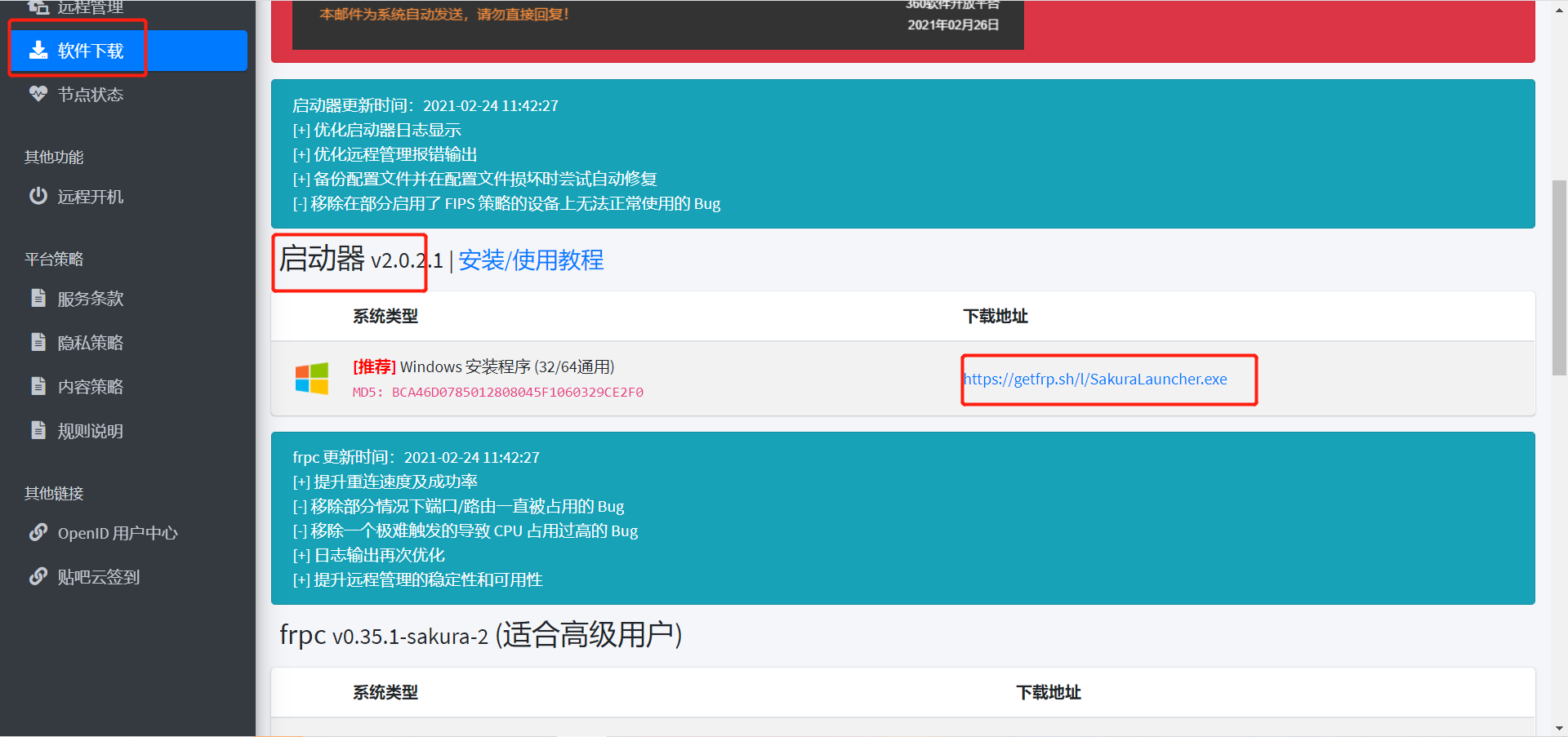The image size is (1568, 737).
Task: Click the 提升重连速度及成功率 changelog line
Action: (x=385, y=482)
